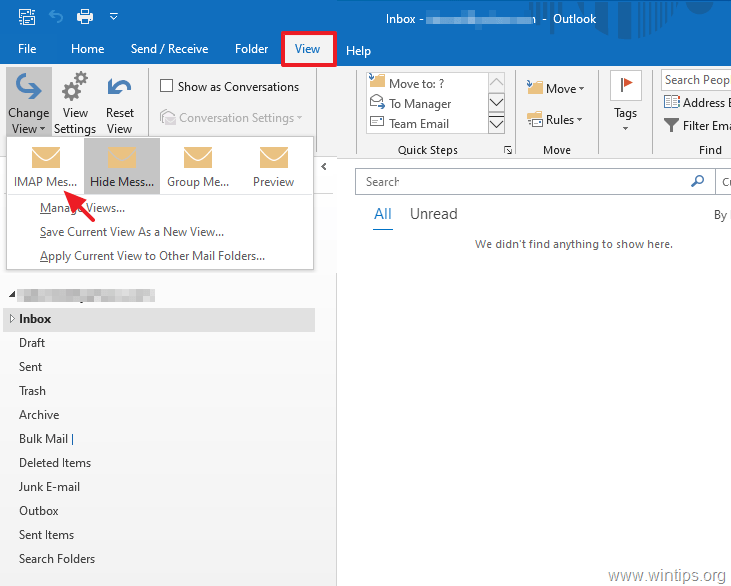The width and height of the screenshot is (731, 586).
Task: Choose the Group Messages view
Action: 198,166
